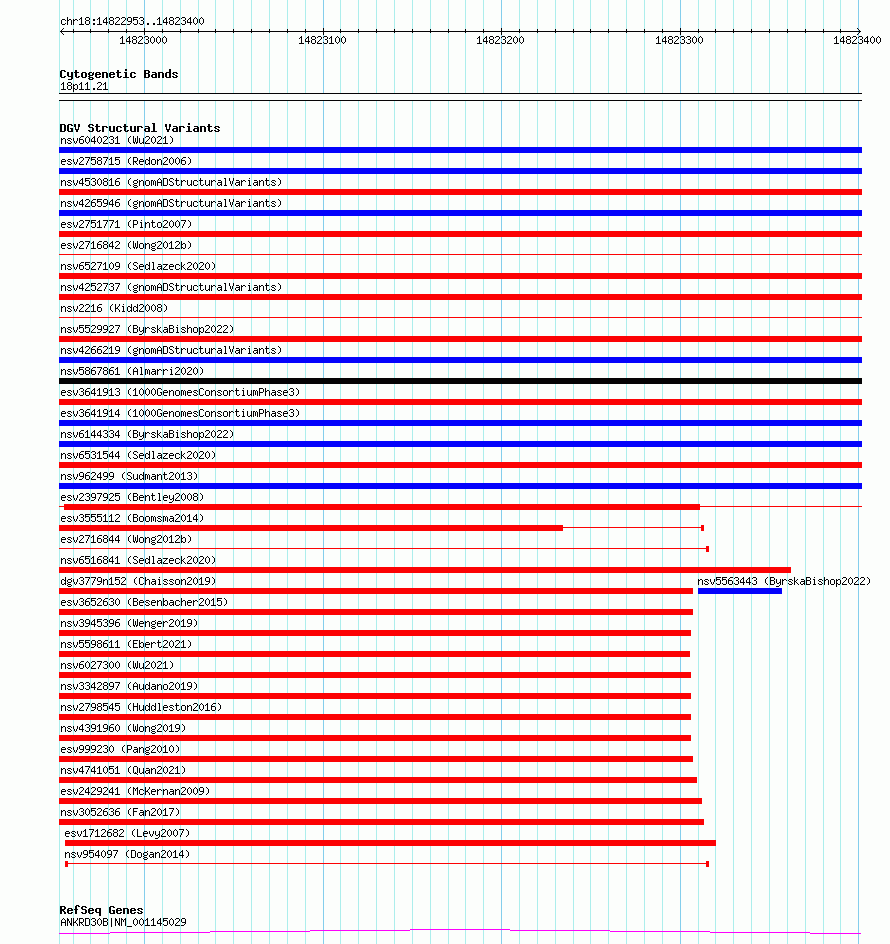Open esv2751771 (Pinto2007) variant

point(126,225)
